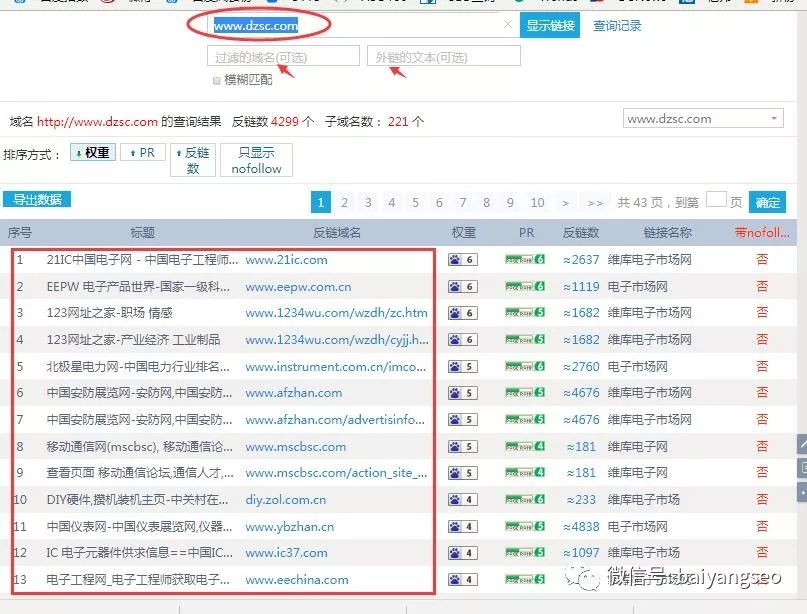The height and width of the screenshot is (614, 807).
Task: Open link www.1234wu.com/wzdh/zc.htm
Action: point(337,313)
